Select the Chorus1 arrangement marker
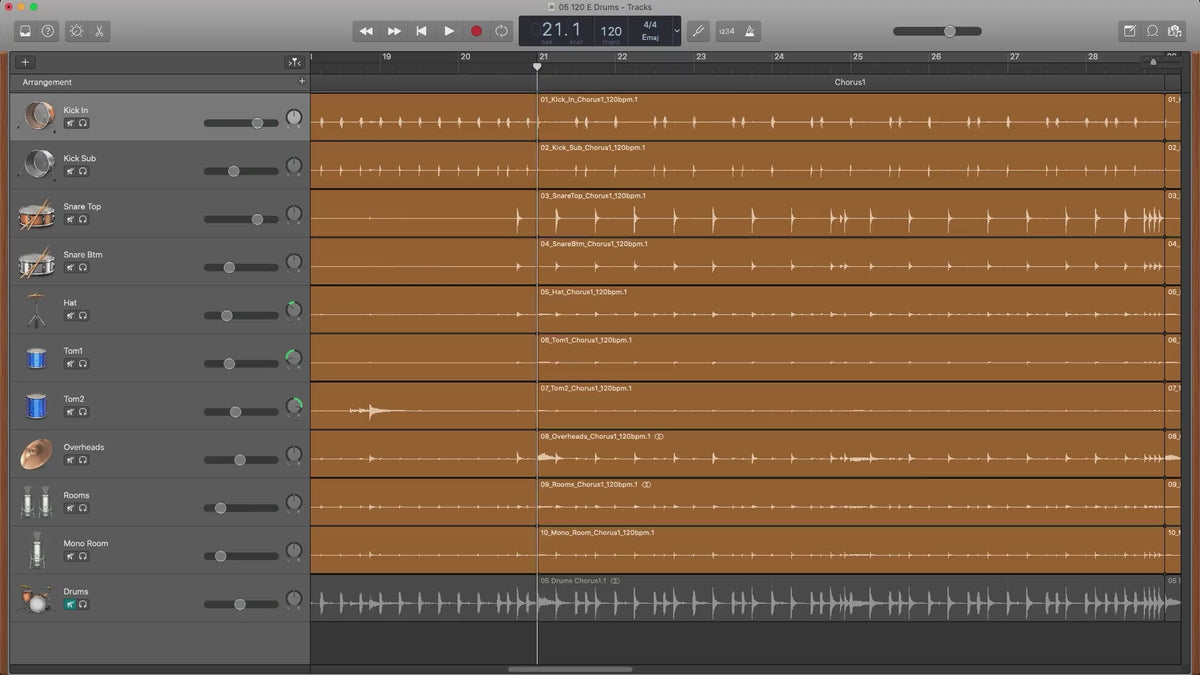 (x=849, y=82)
